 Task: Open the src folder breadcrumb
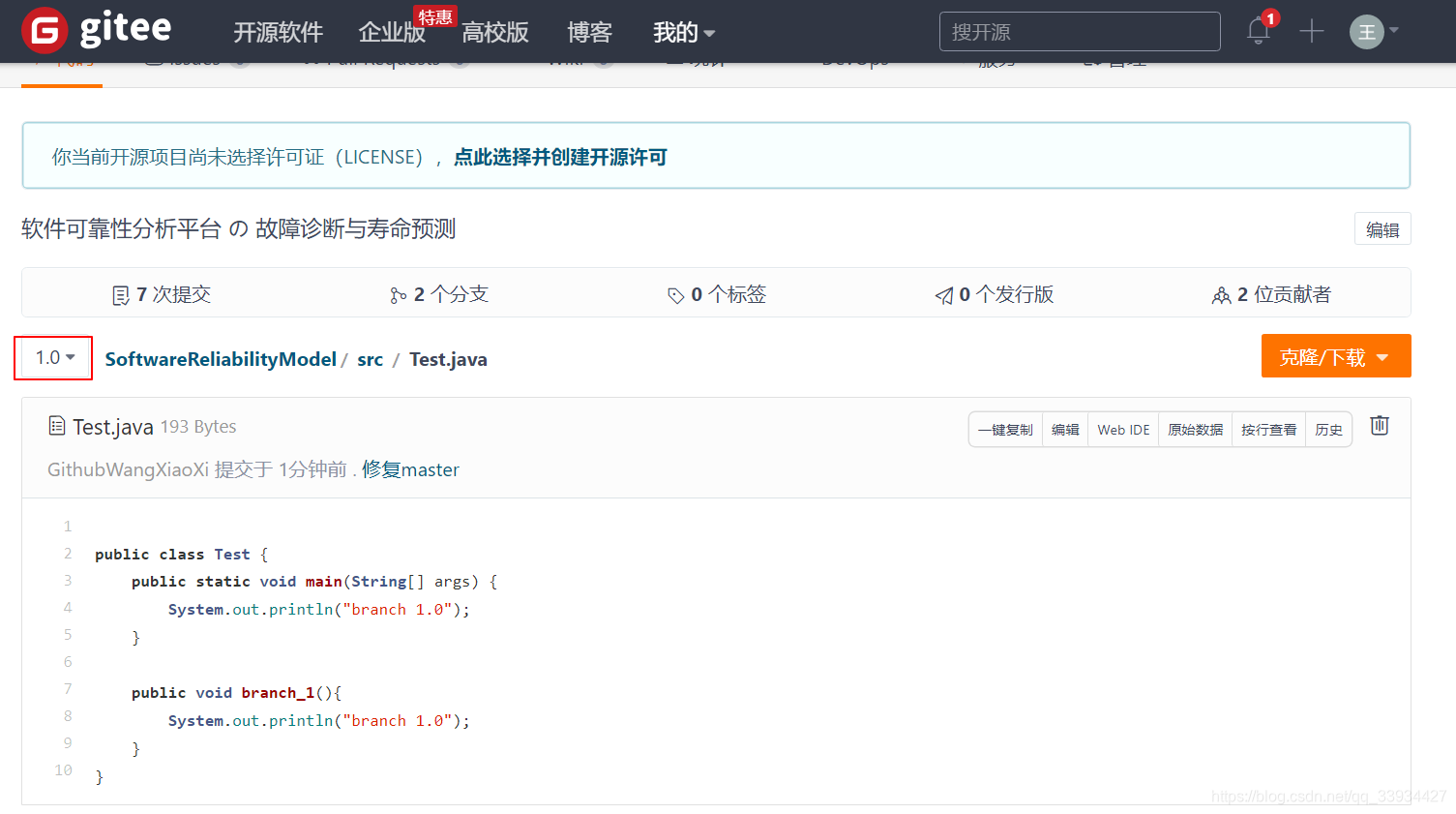(x=371, y=359)
